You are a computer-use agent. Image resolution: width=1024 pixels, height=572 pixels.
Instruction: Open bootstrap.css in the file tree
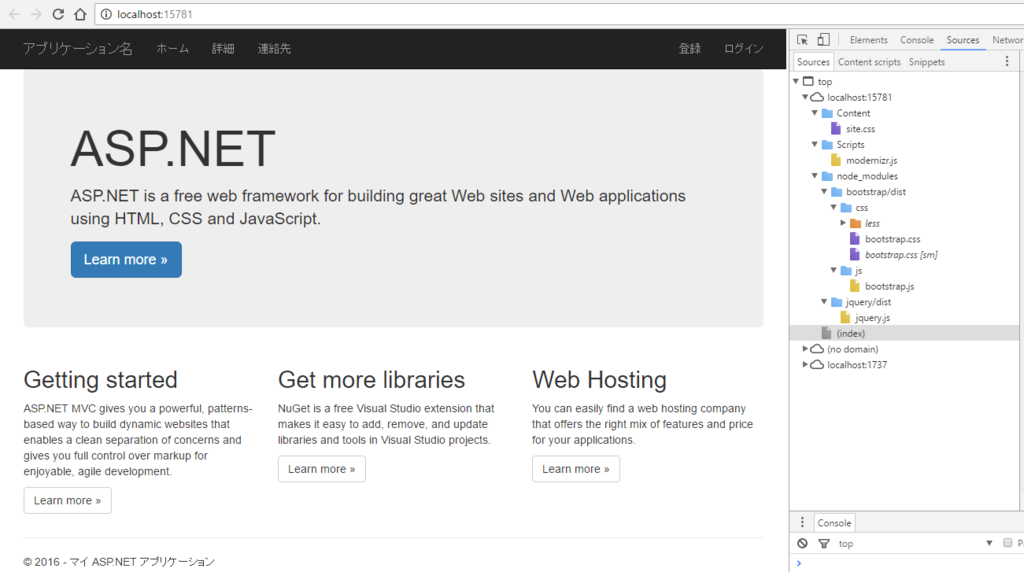coord(893,239)
